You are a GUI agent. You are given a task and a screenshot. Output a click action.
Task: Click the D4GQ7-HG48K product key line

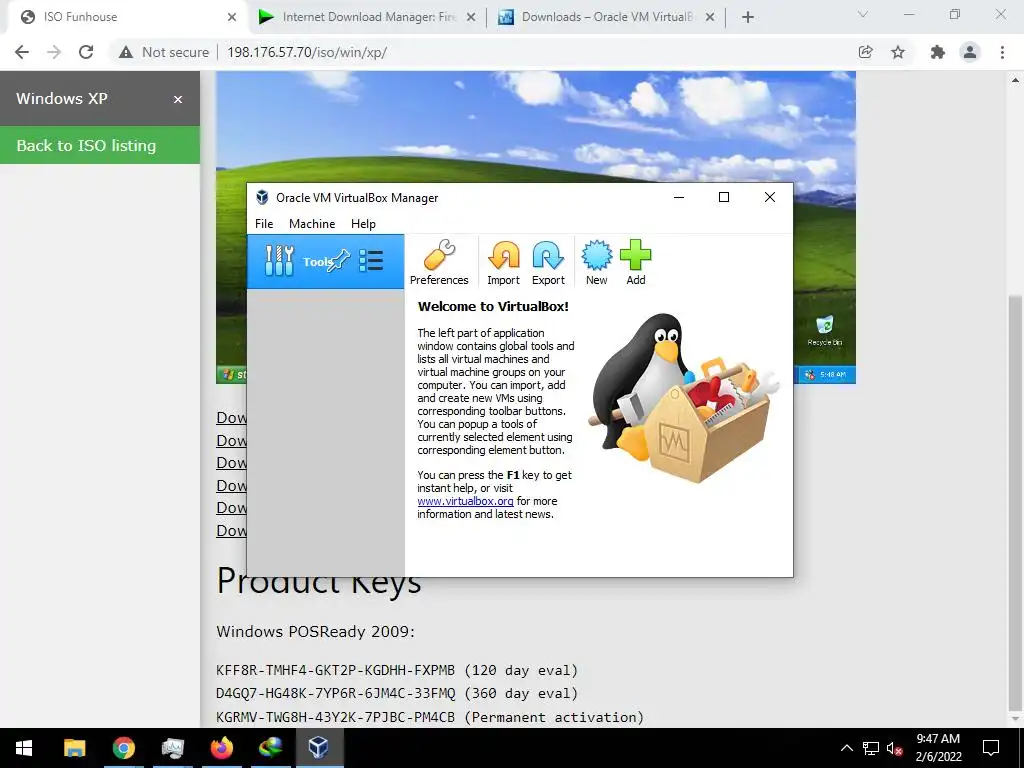pyautogui.click(x=397, y=694)
